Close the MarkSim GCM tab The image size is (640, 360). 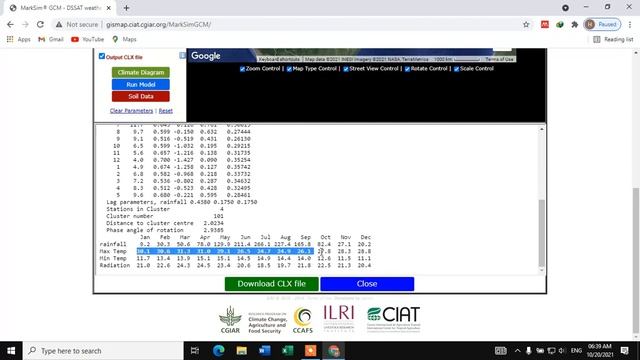click(x=109, y=8)
